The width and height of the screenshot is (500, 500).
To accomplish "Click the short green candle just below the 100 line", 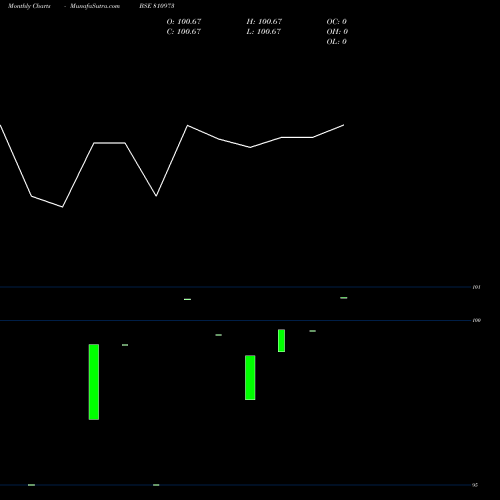I will [x=281, y=341].
